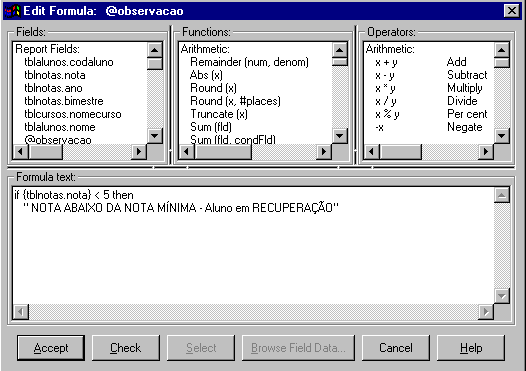
Task: Select the tblnotas.bimestre field
Action: [x=64, y=101]
